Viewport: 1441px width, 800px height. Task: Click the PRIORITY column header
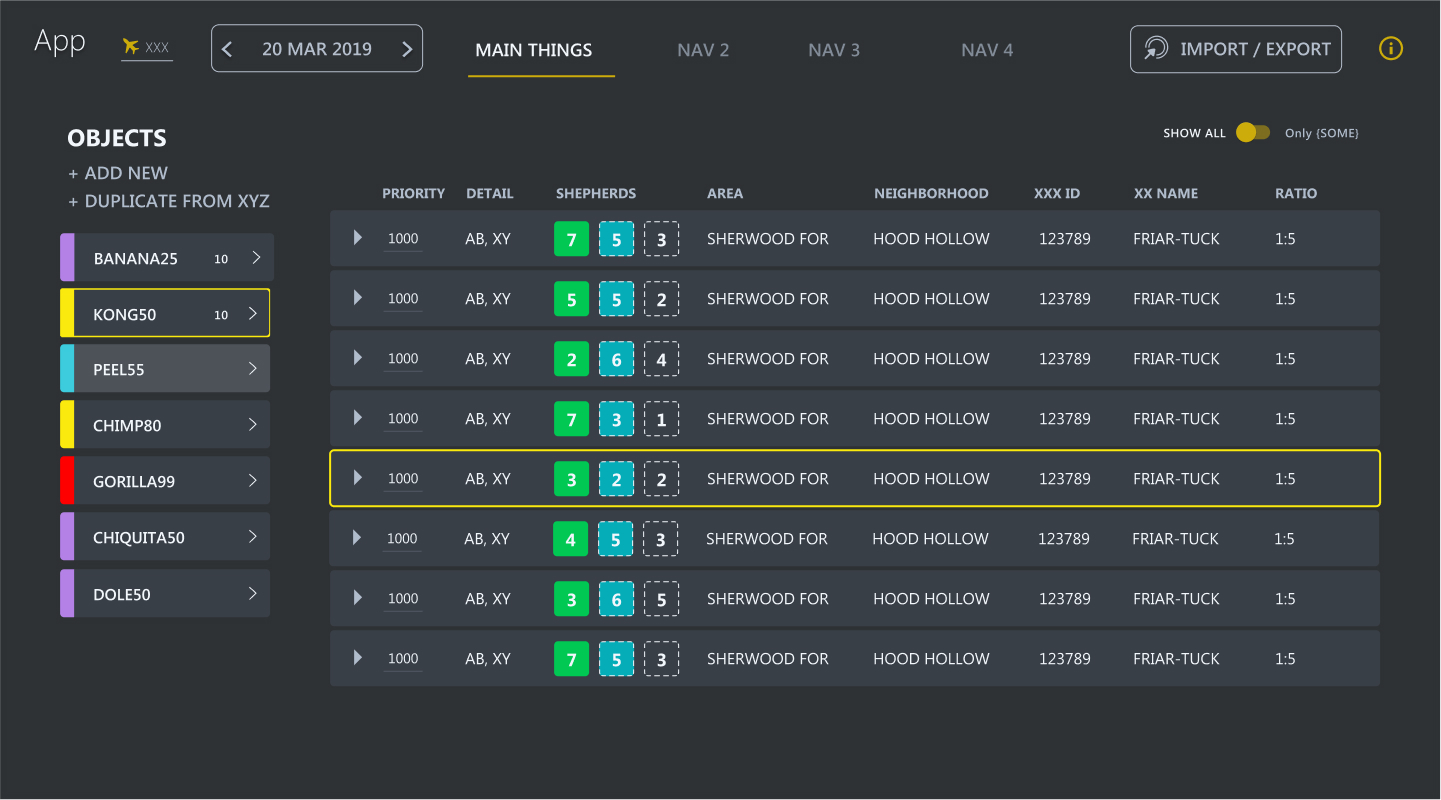[x=413, y=193]
